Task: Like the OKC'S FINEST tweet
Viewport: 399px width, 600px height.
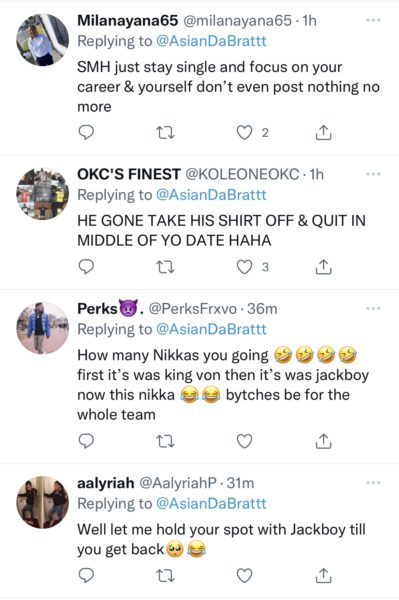Action: 244,267
